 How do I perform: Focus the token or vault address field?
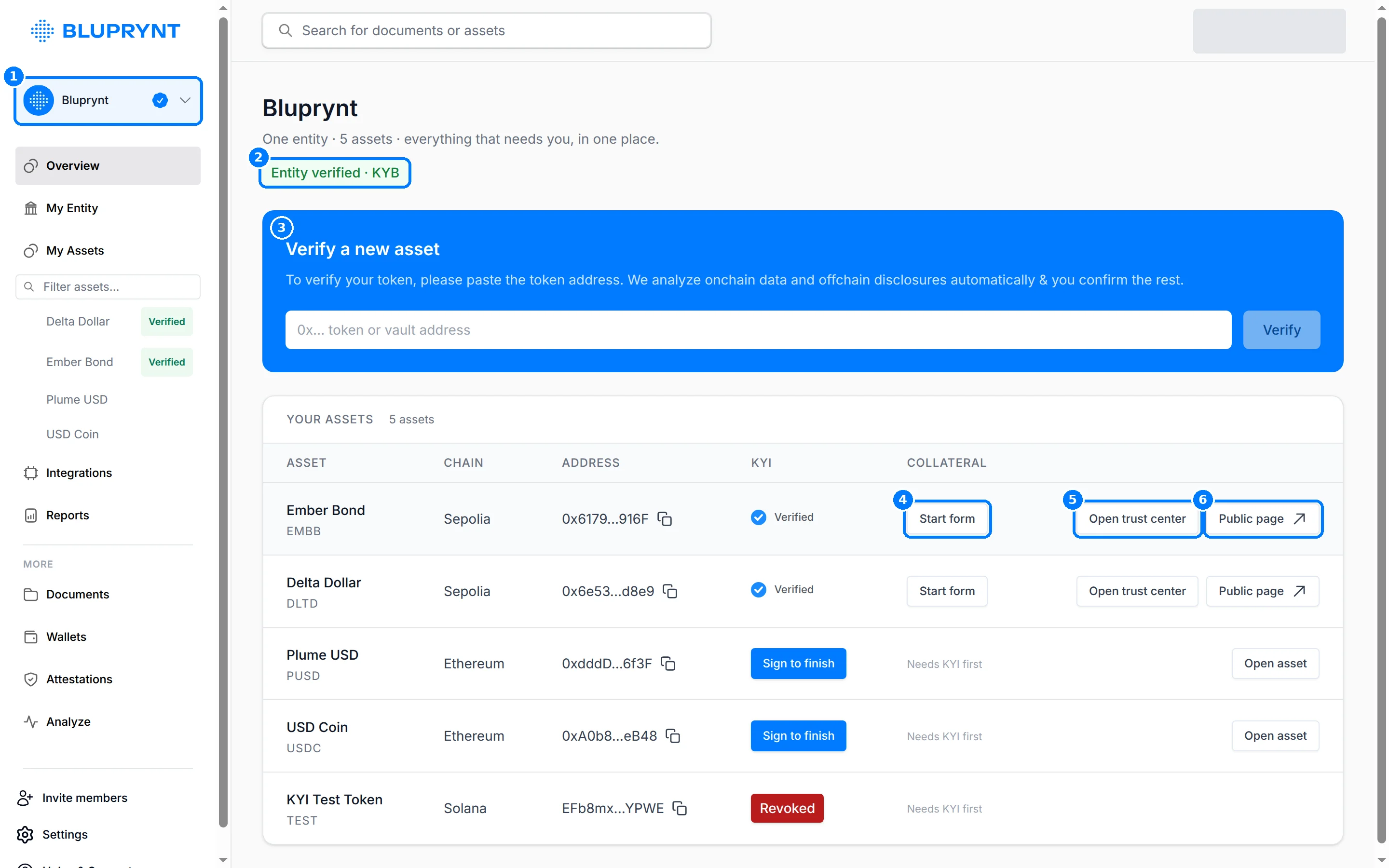pos(758,329)
